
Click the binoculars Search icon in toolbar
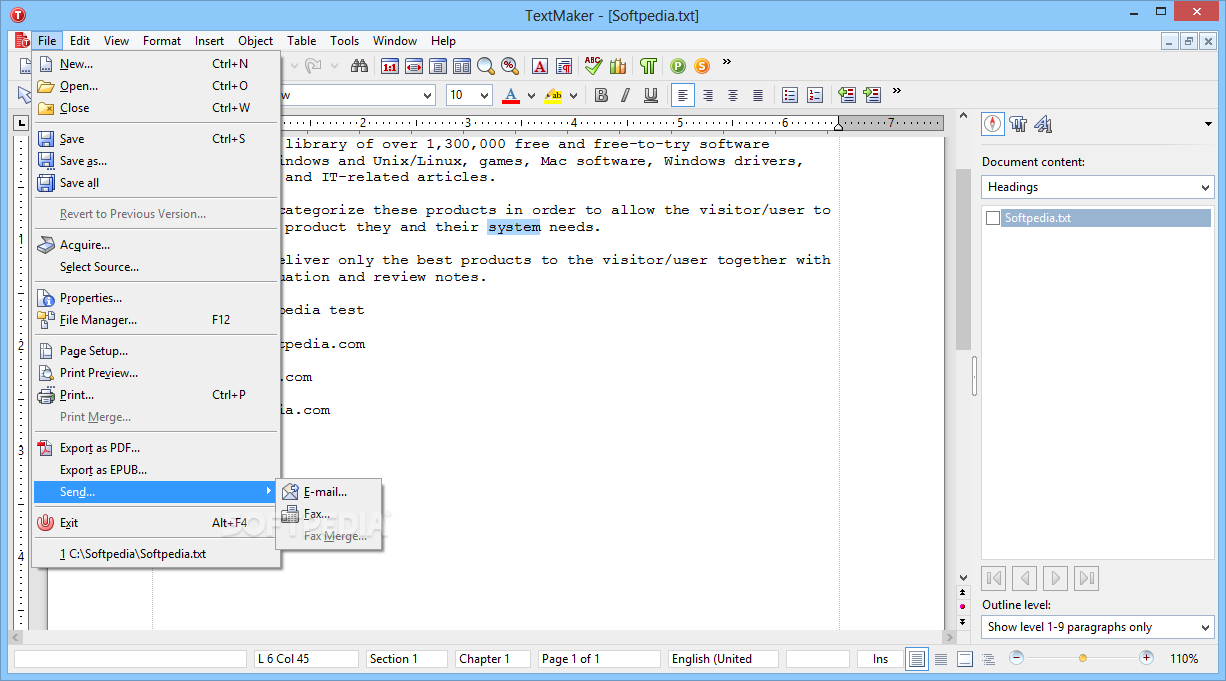tap(359, 66)
